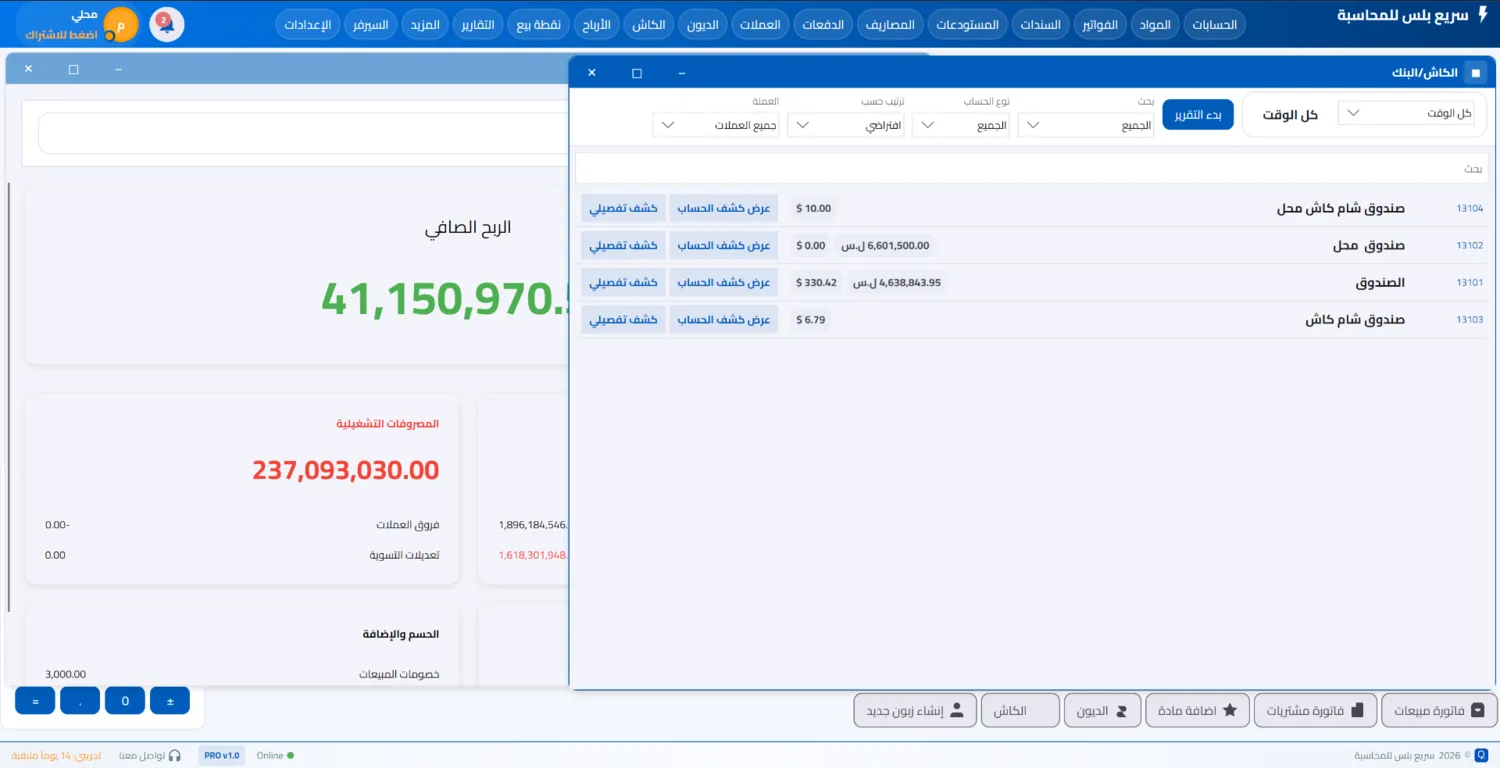Open the نقطة بيع menu
This screenshot has height=768, width=1500.
(539, 25)
